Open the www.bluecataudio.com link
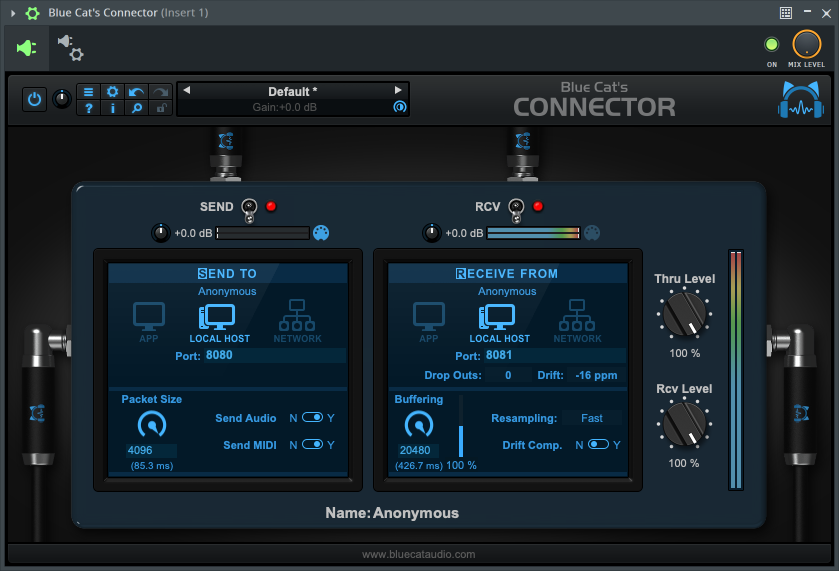839x571 pixels. click(418, 554)
